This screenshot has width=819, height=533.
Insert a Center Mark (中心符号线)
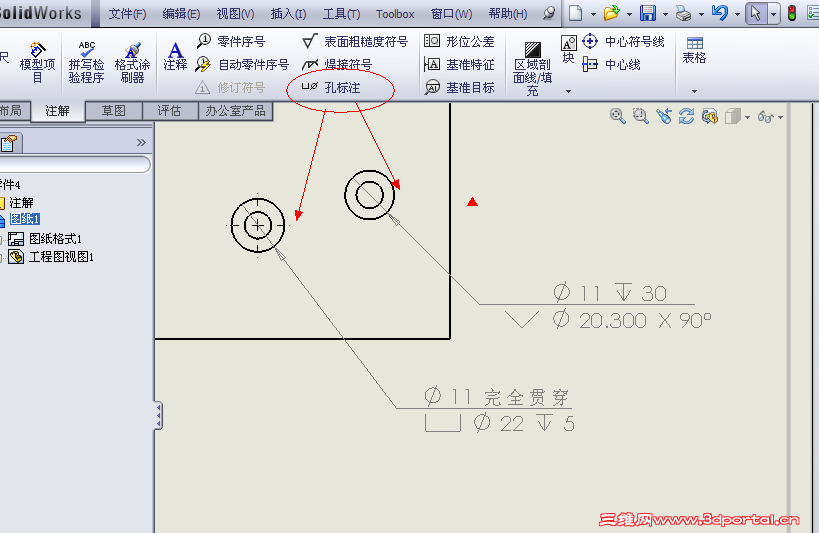(623, 41)
